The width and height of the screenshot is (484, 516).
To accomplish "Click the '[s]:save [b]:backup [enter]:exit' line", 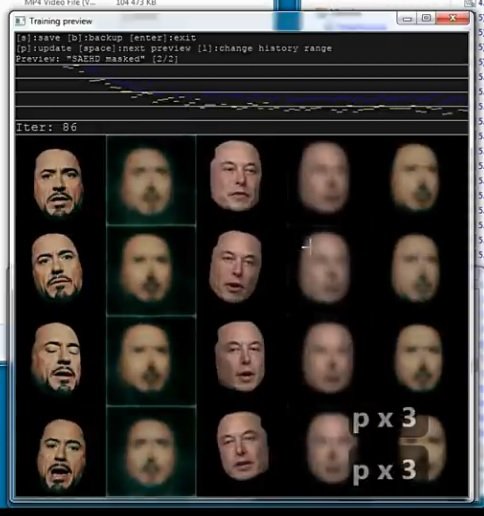I will (x=106, y=38).
